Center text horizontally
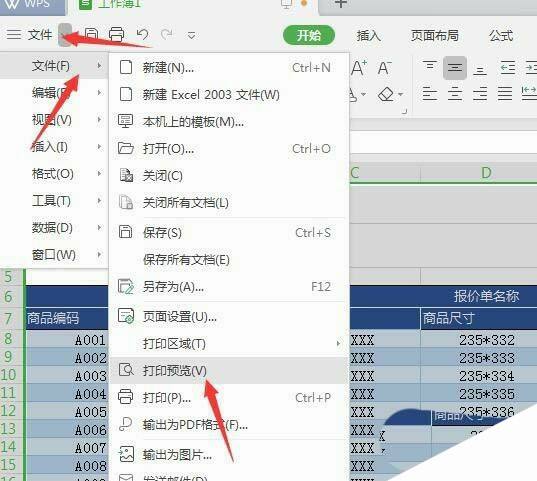This screenshot has width=537, height=481. [x=455, y=94]
